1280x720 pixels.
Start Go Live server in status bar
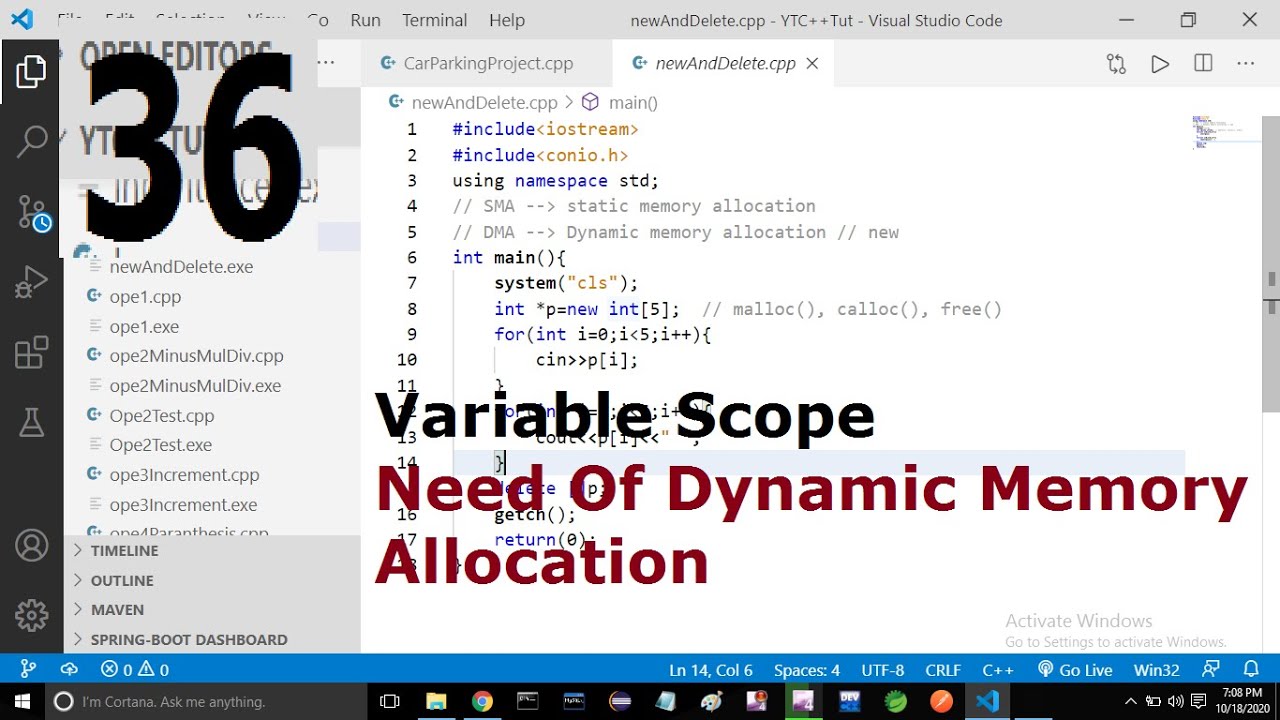[1075, 670]
